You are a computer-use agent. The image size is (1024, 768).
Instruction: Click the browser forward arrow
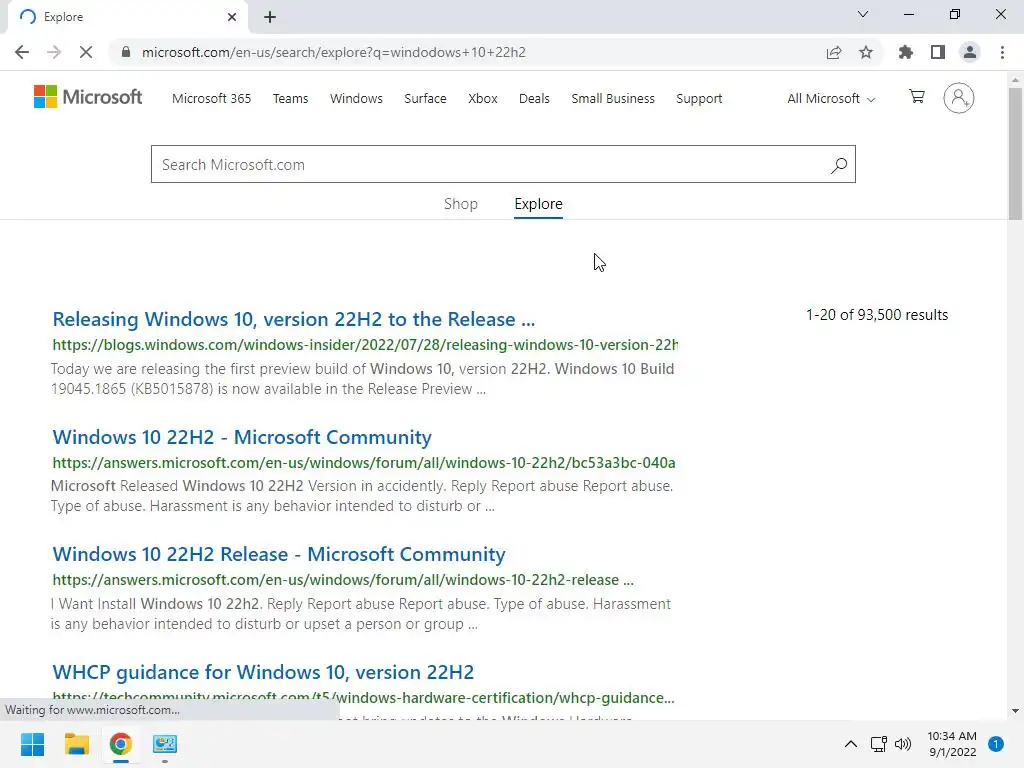click(54, 52)
